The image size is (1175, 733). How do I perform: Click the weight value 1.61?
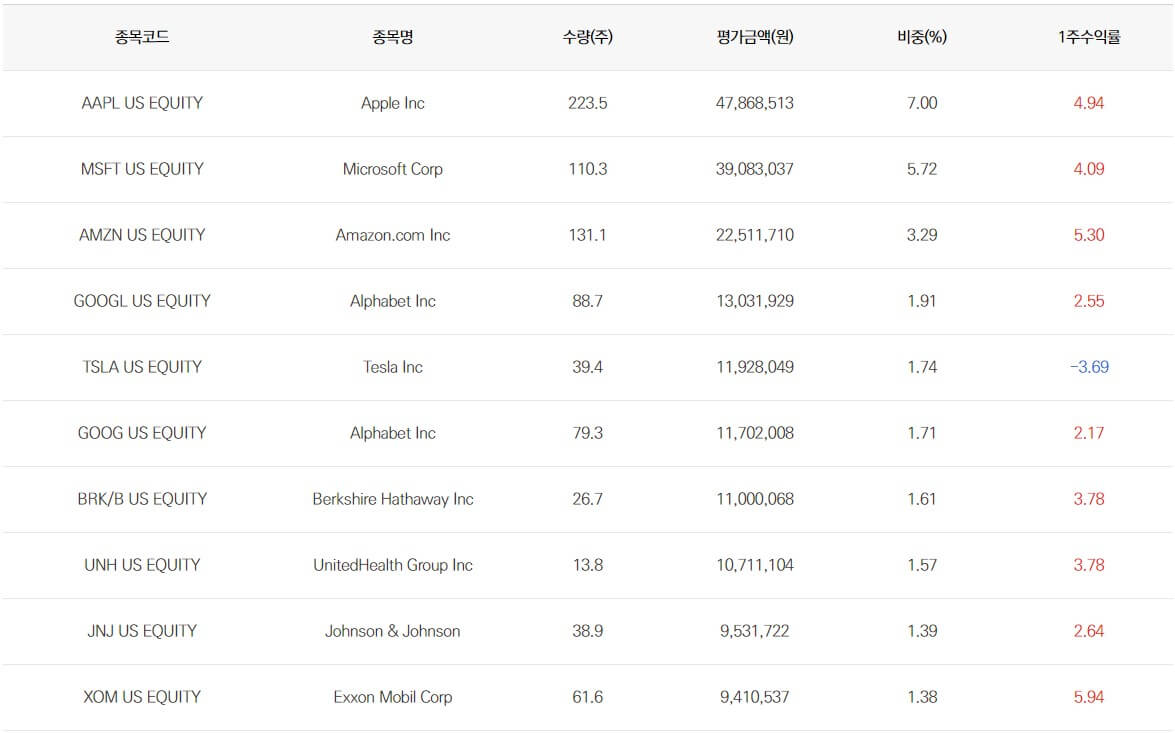[x=922, y=498]
